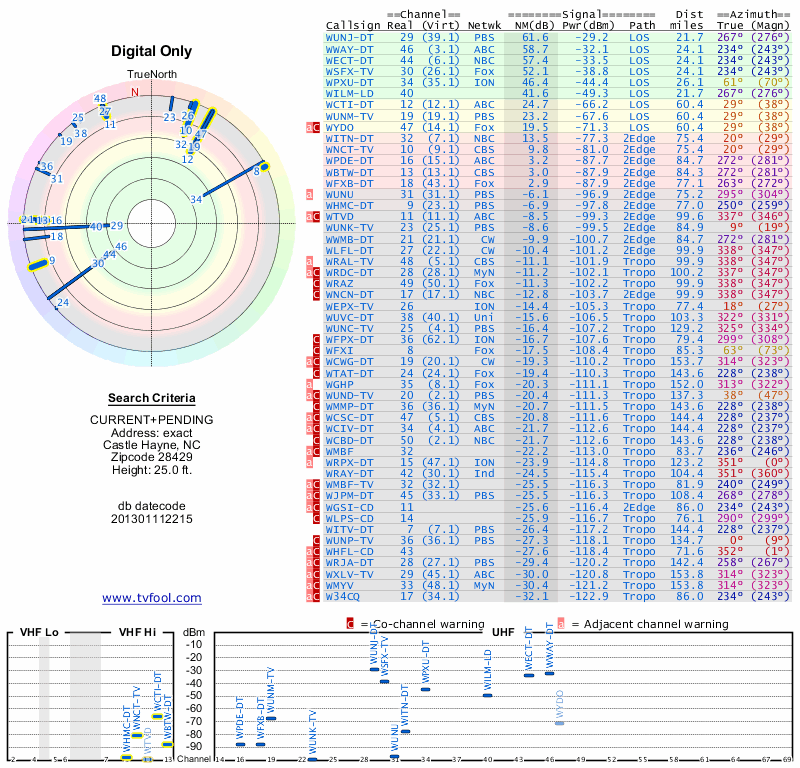Click the NM(dB) column header
Viewport: 800px width, 768px height.
point(535,26)
